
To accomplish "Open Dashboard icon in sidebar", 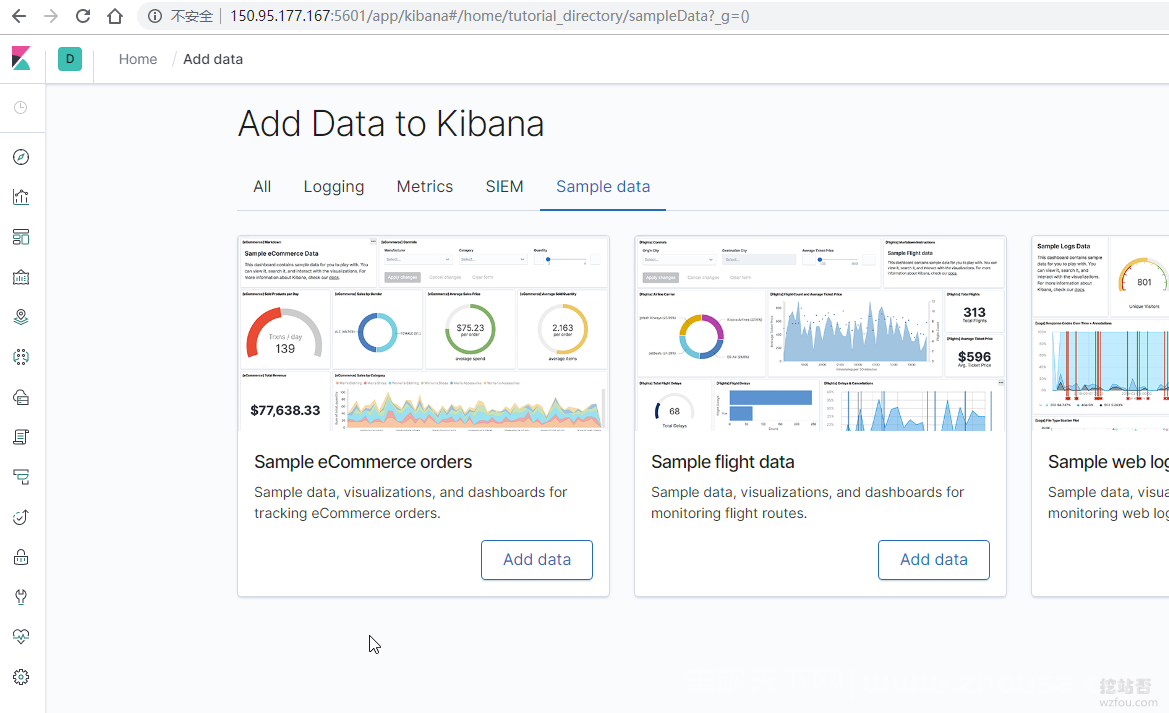I will tap(21, 237).
